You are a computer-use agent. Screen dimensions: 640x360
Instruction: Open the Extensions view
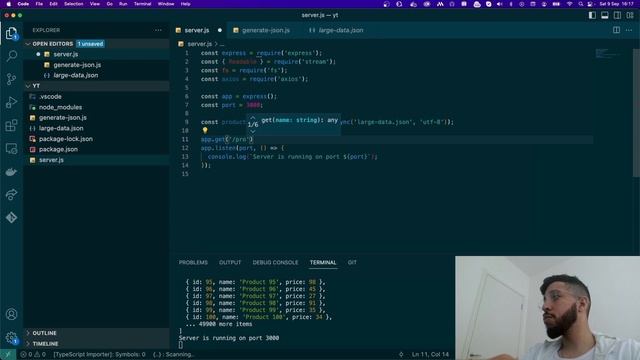pos(11,125)
